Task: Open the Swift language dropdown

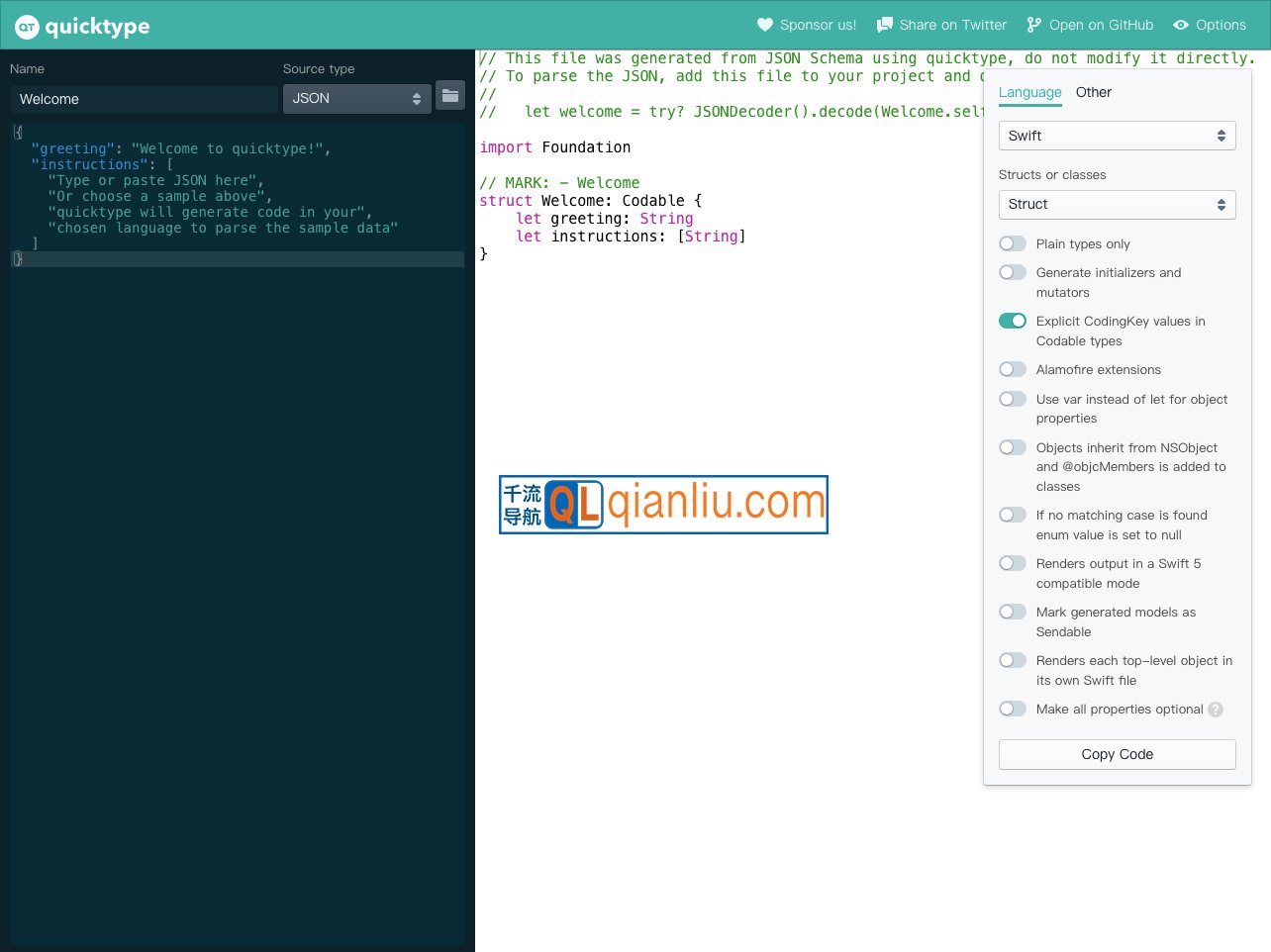Action: pyautogui.click(x=1117, y=136)
